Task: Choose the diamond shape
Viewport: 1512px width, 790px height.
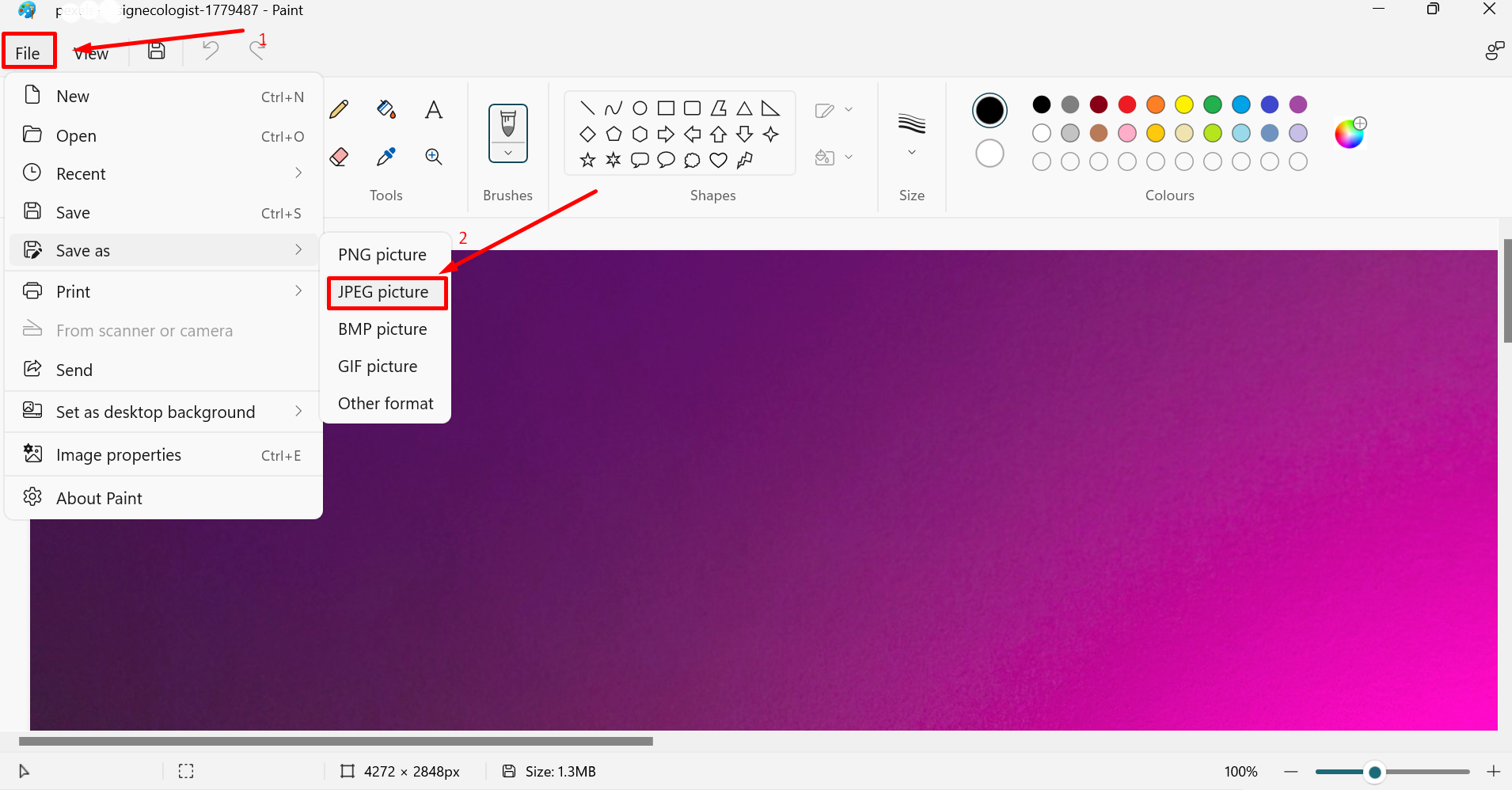Action: pos(587,134)
